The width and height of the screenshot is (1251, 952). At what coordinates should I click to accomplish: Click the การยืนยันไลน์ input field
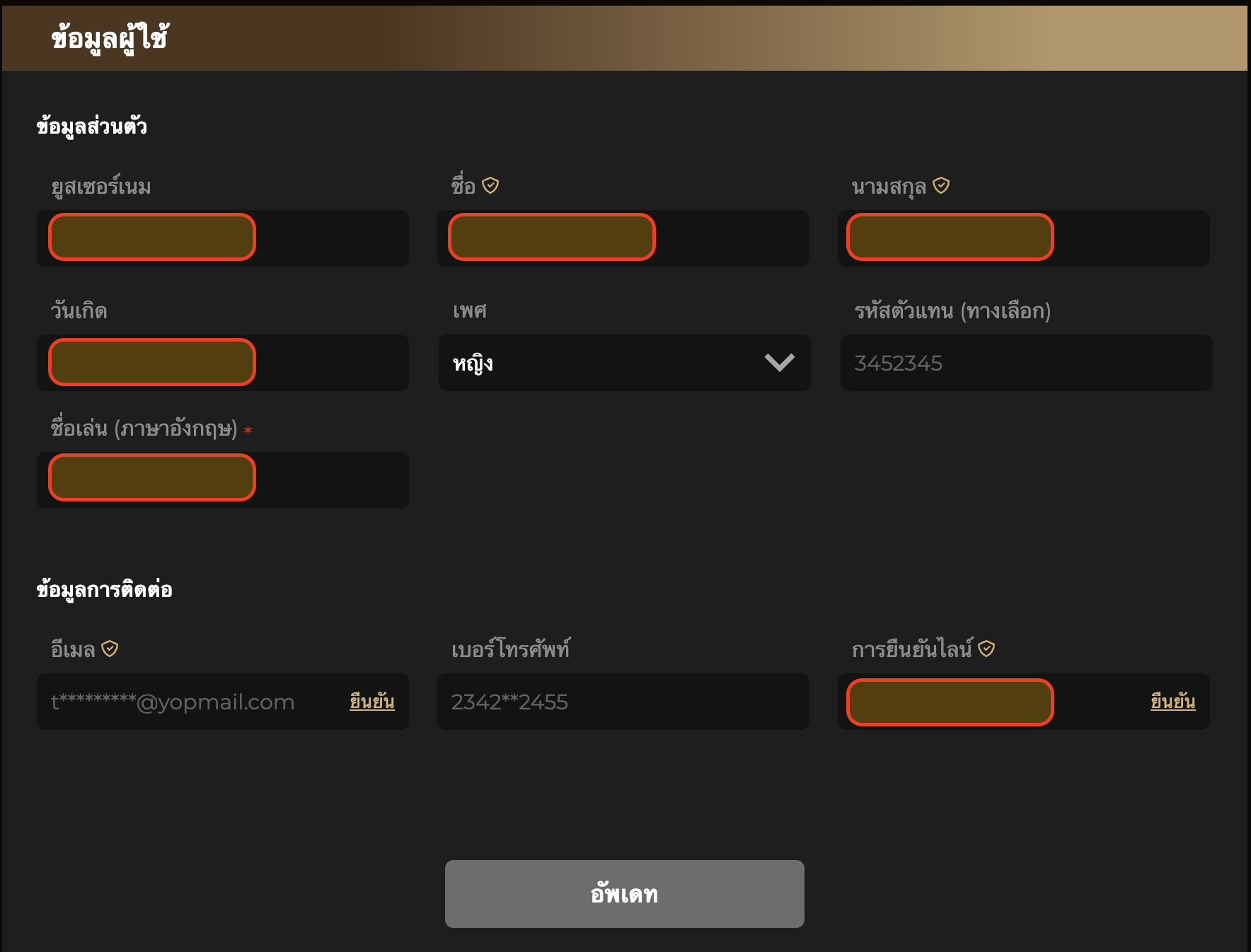click(x=991, y=702)
